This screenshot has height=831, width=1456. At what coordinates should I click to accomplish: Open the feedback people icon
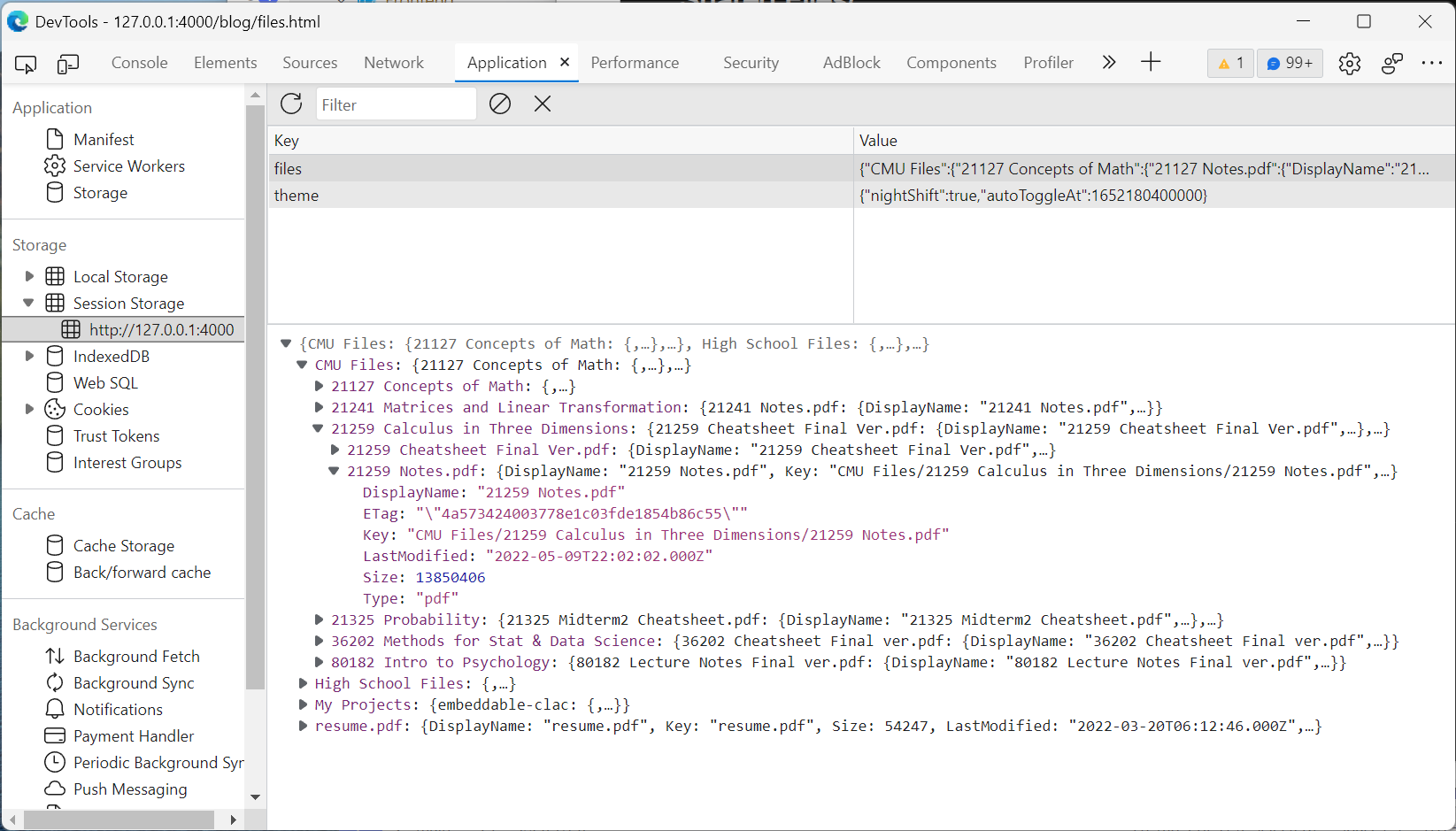[x=1391, y=64]
